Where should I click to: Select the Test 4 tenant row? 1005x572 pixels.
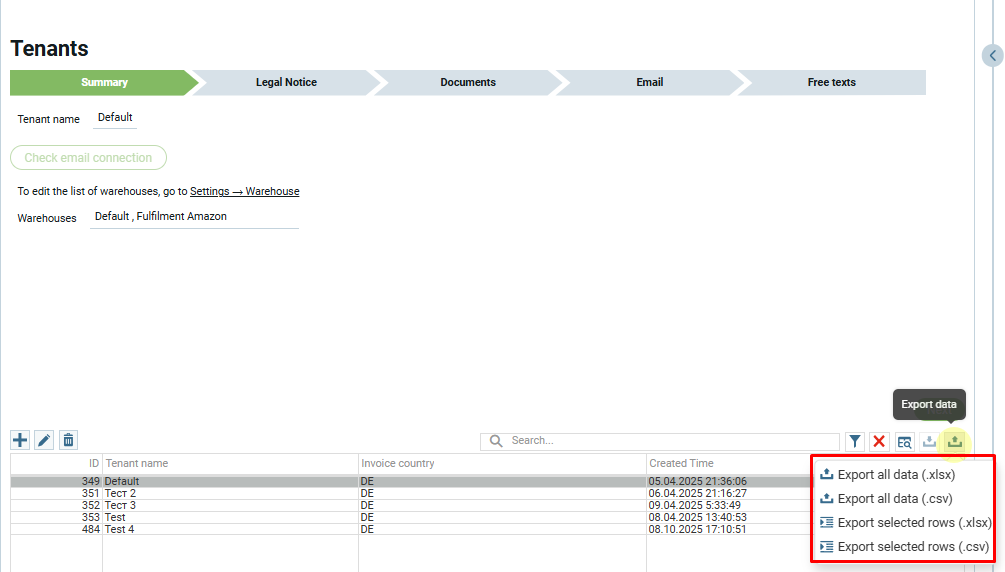230,529
